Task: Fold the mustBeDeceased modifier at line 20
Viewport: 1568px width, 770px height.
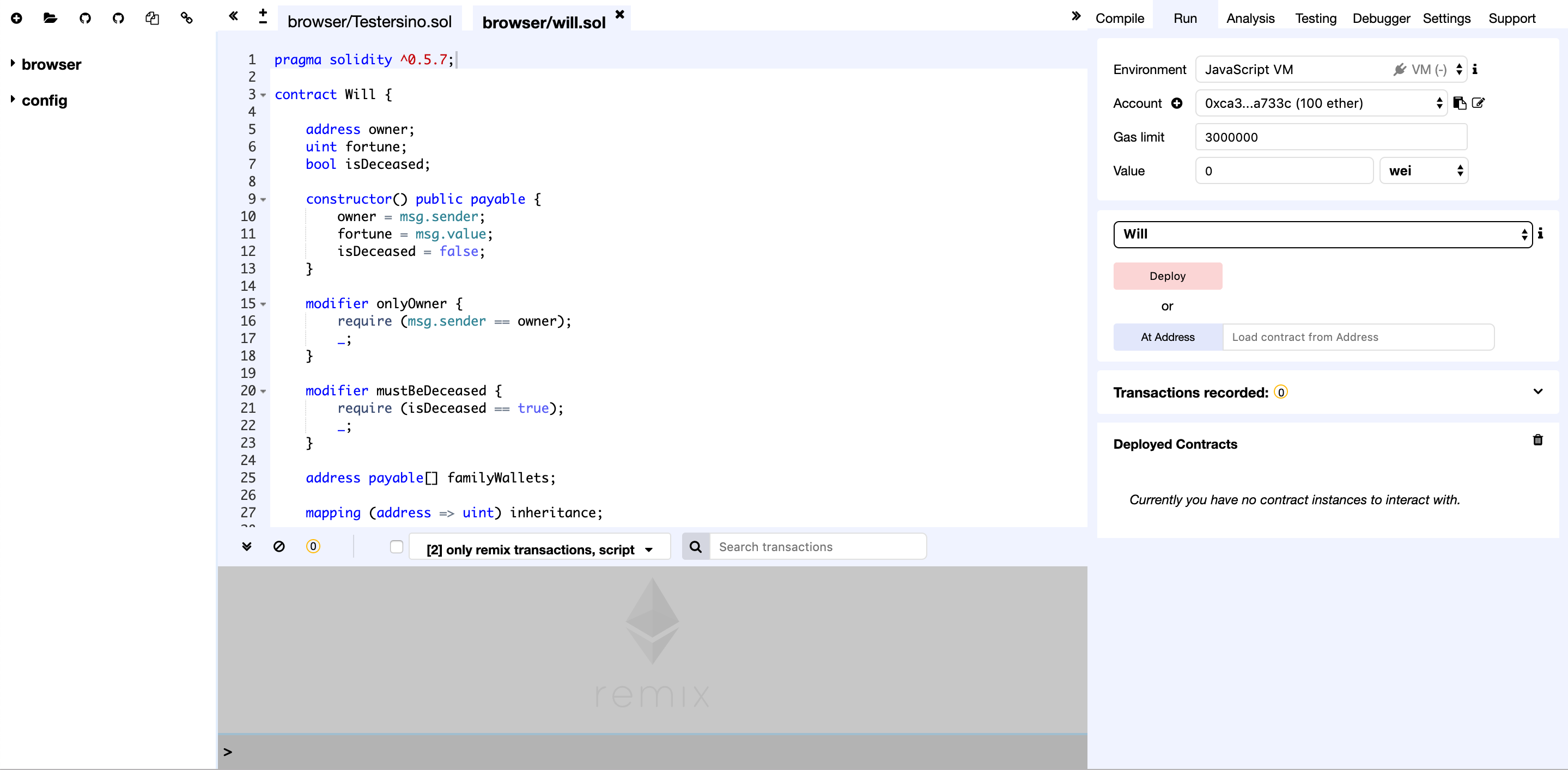Action: 263,391
